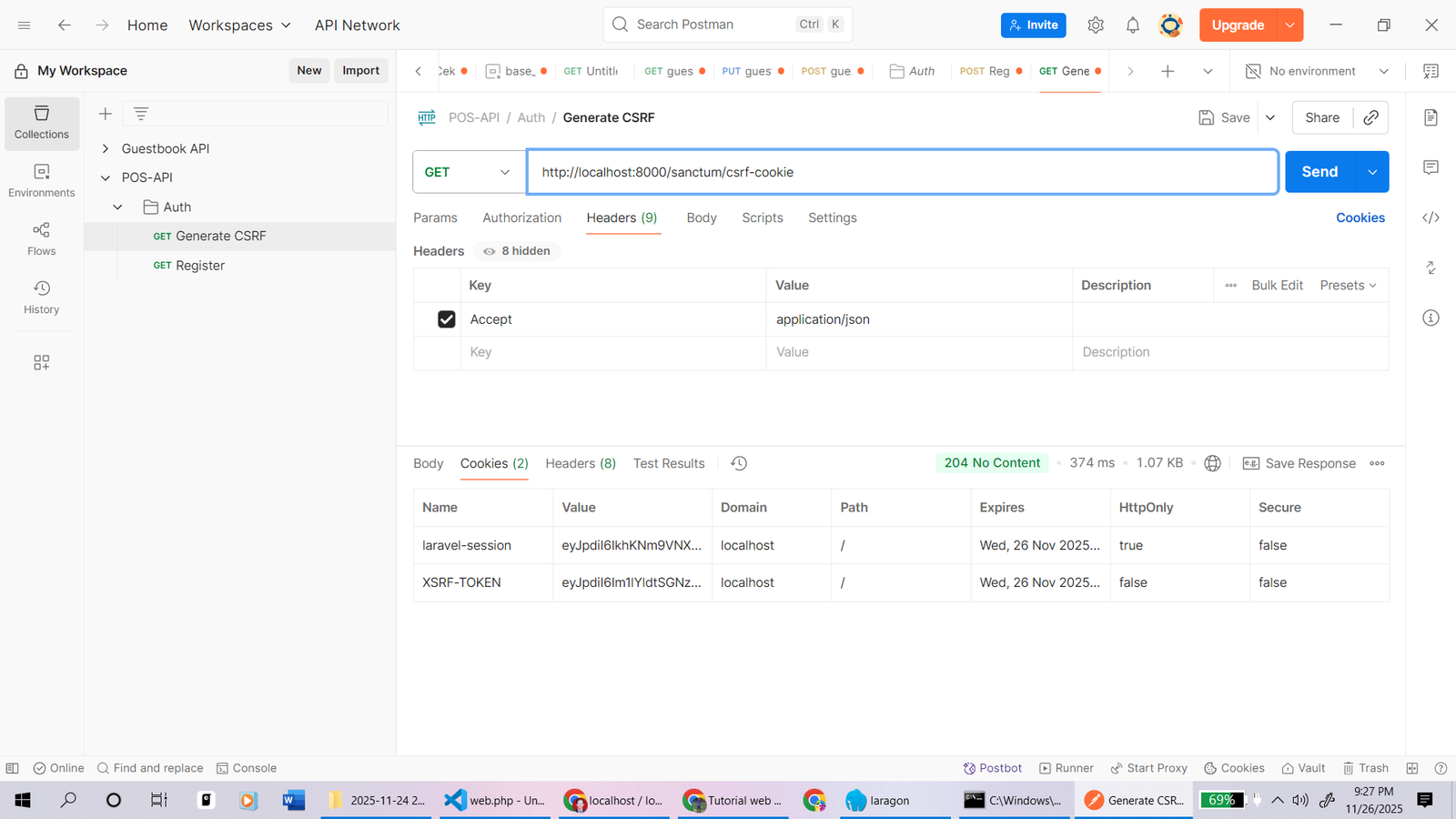Expand the Guestbook API collection

[x=106, y=148]
